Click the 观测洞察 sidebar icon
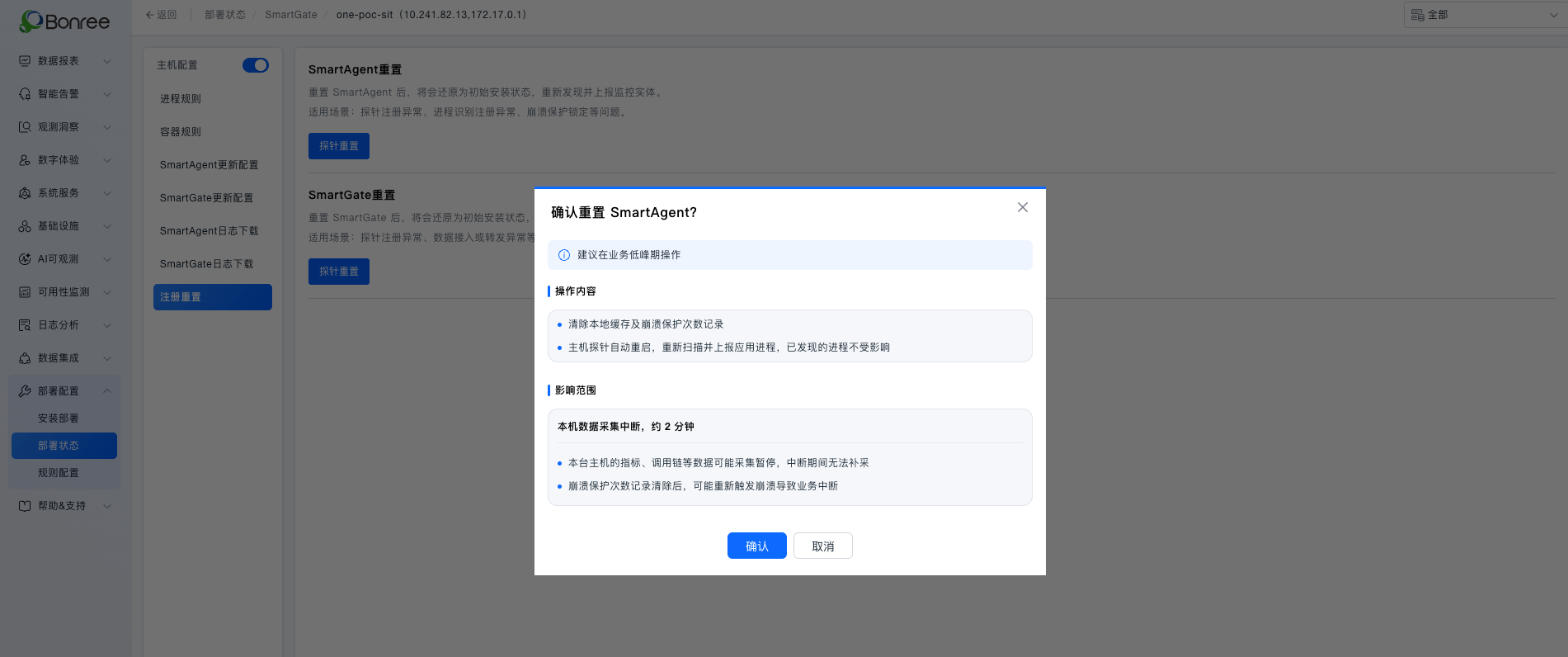The width and height of the screenshot is (1568, 657). click(x=25, y=127)
